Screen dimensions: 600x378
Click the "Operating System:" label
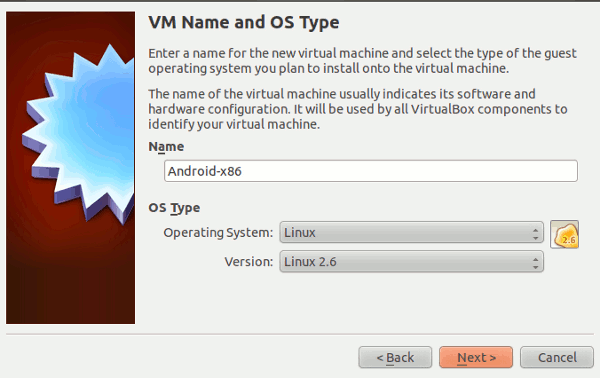point(218,233)
